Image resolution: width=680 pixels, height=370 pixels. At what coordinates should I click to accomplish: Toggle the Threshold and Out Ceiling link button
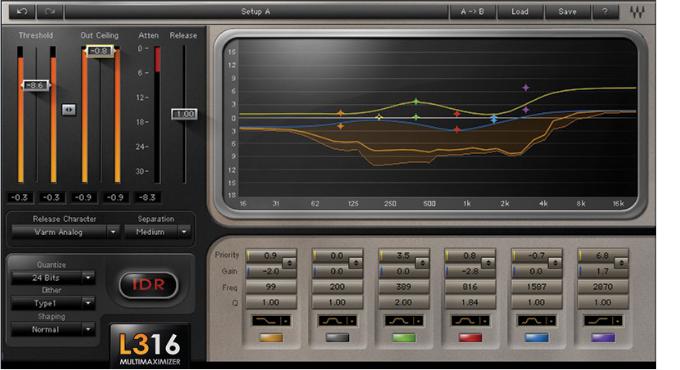69,109
